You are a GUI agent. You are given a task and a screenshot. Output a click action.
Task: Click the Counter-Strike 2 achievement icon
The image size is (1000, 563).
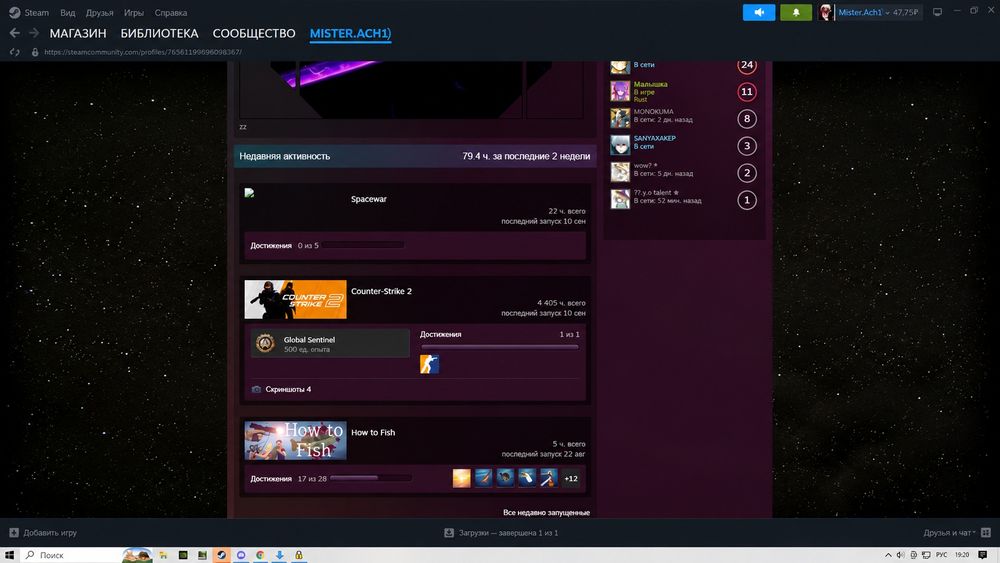[429, 364]
